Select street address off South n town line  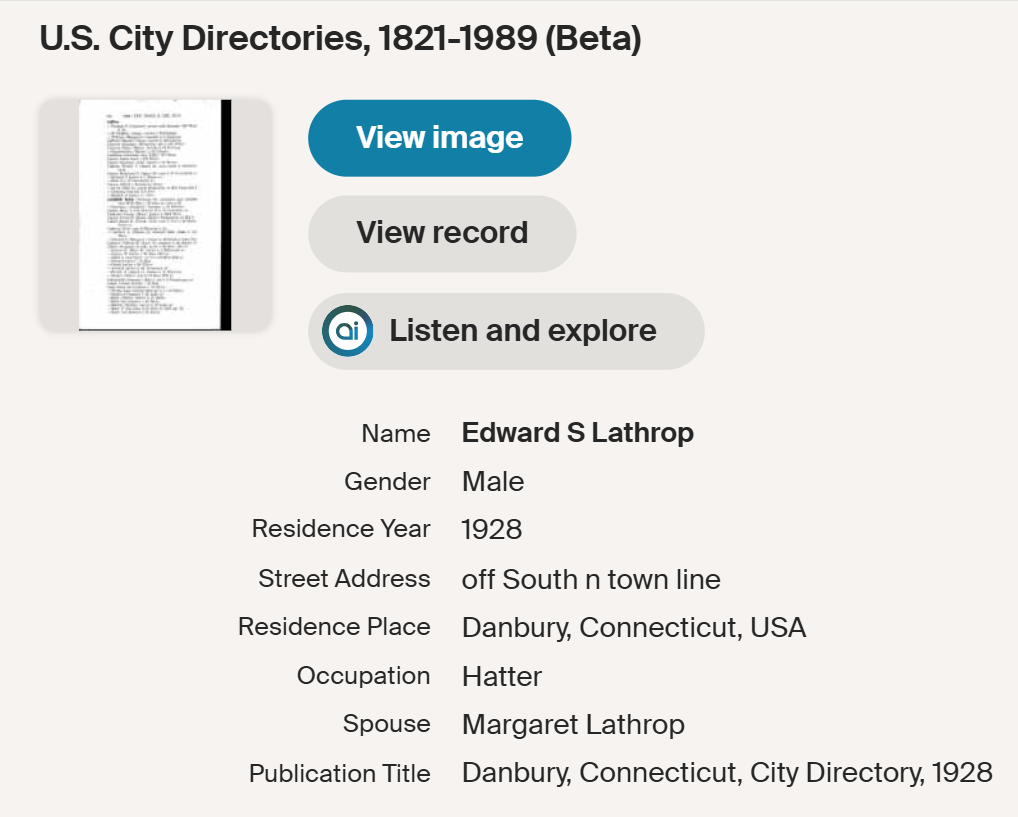coord(591,579)
